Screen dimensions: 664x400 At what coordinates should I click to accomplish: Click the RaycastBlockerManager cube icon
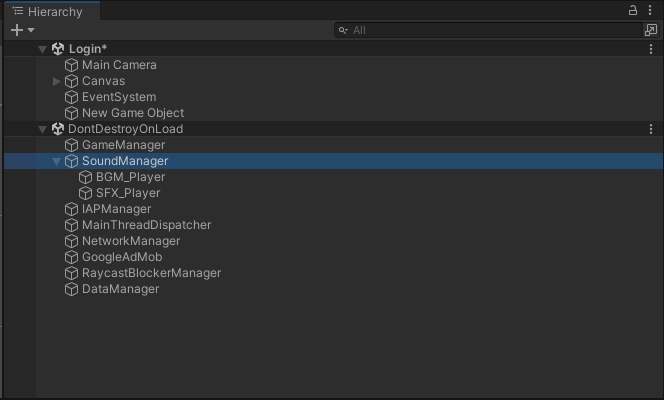tap(72, 274)
